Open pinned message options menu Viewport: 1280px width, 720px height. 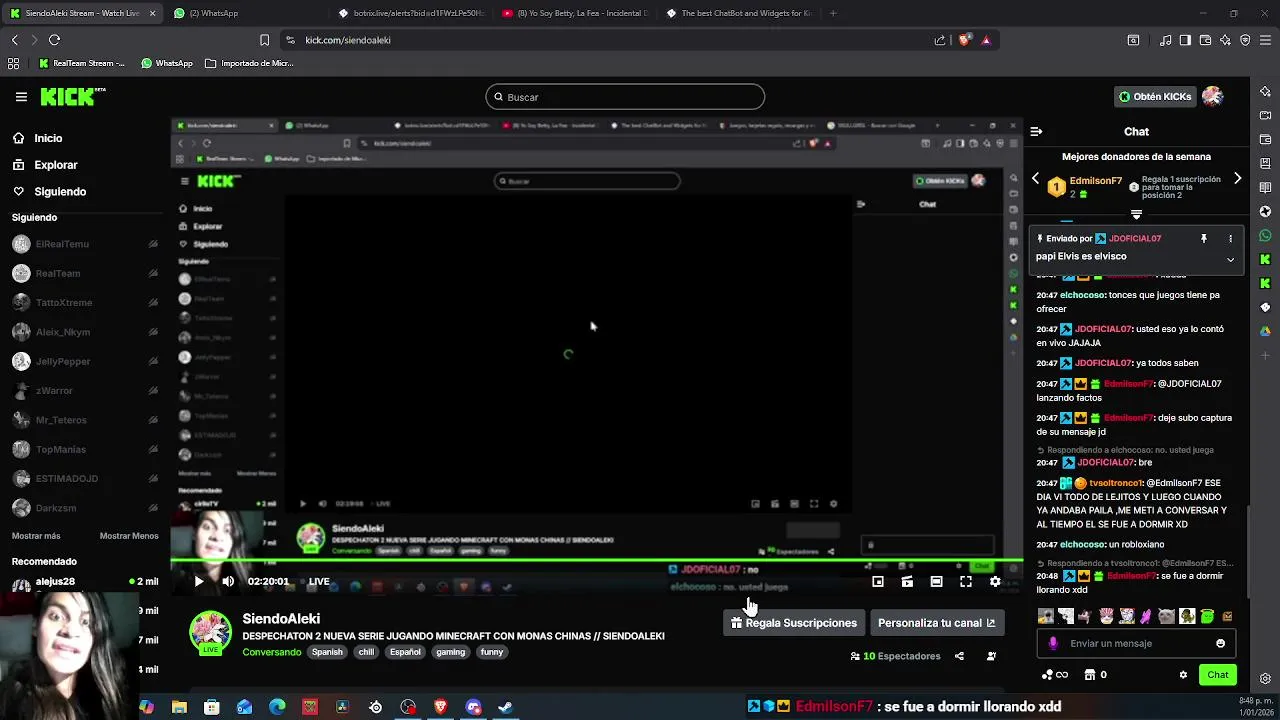coord(1230,239)
